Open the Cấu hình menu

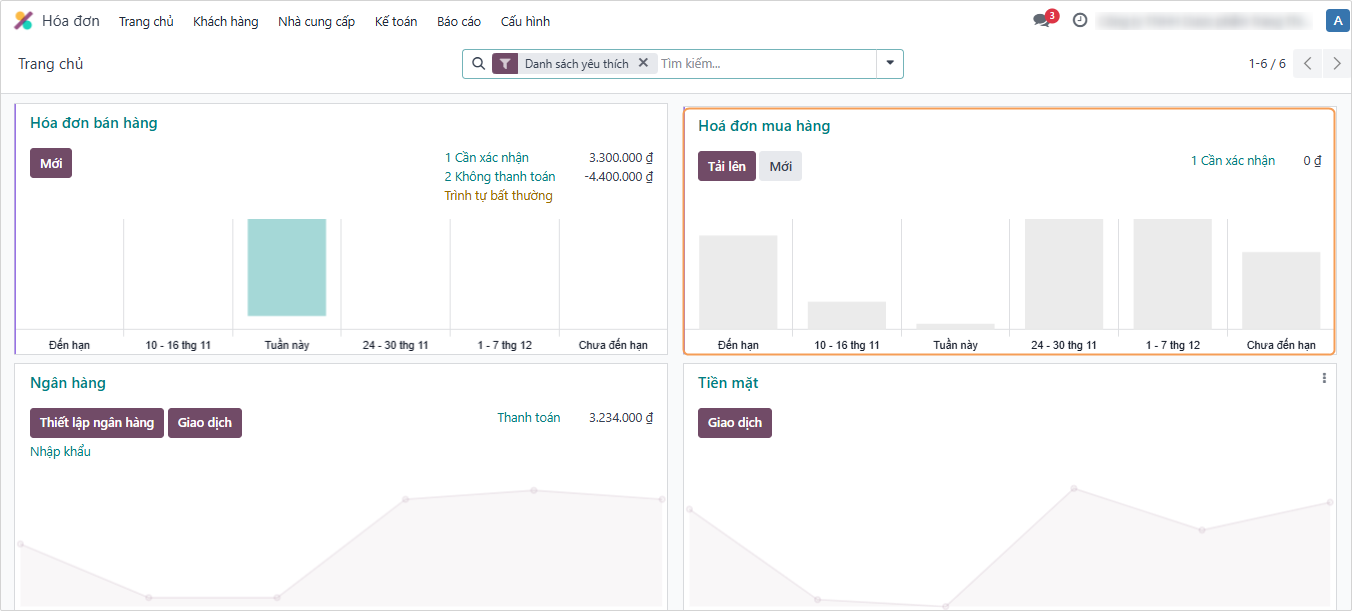pyautogui.click(x=525, y=21)
